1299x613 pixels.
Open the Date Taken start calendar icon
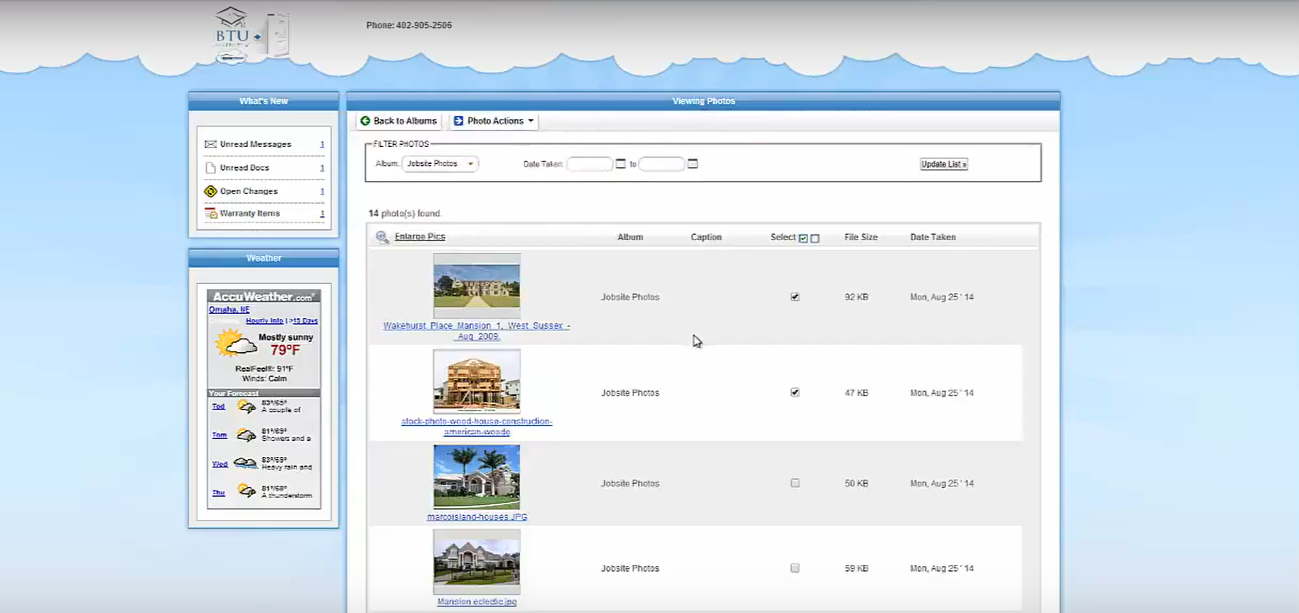[621, 164]
